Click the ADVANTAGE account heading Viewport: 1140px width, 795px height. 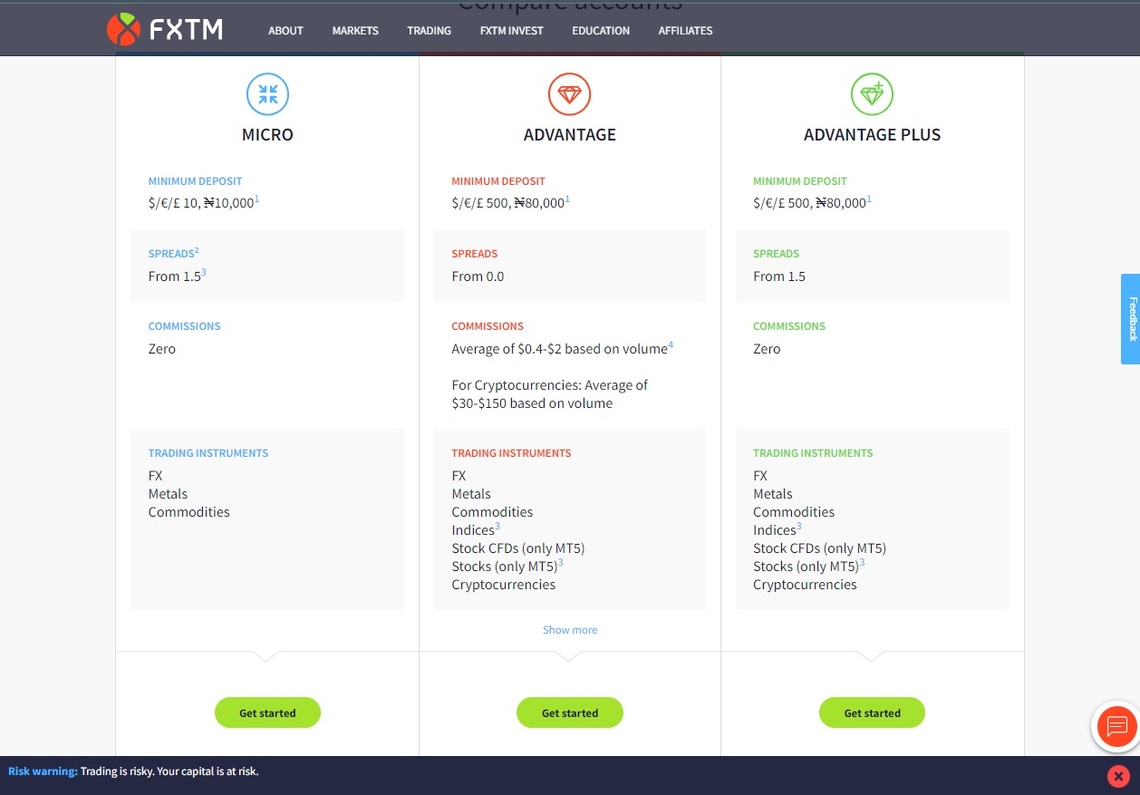pyautogui.click(x=570, y=135)
